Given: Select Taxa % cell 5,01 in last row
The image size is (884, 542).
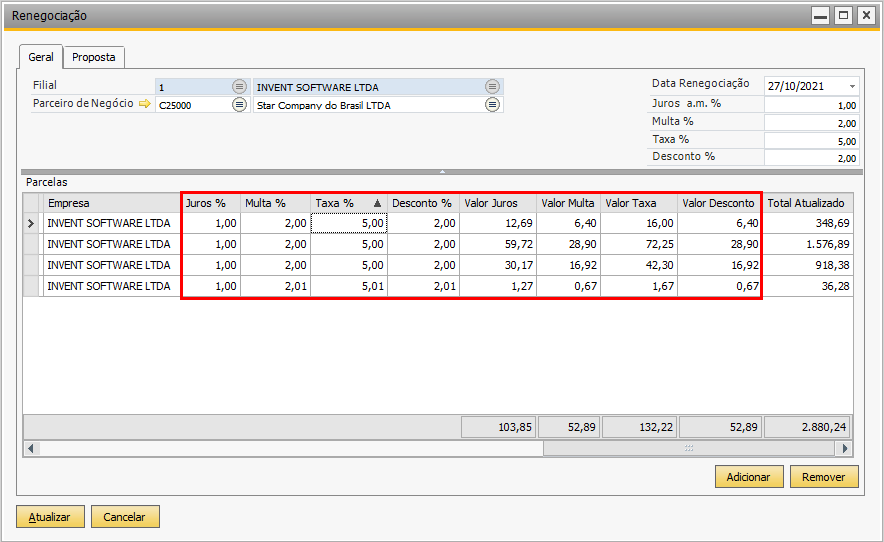Looking at the screenshot, I should pyautogui.click(x=349, y=286).
